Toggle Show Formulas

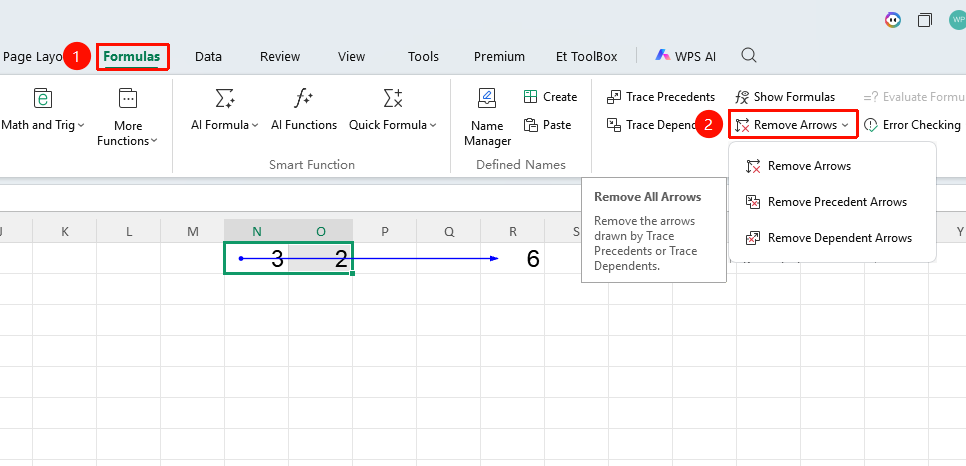785,97
